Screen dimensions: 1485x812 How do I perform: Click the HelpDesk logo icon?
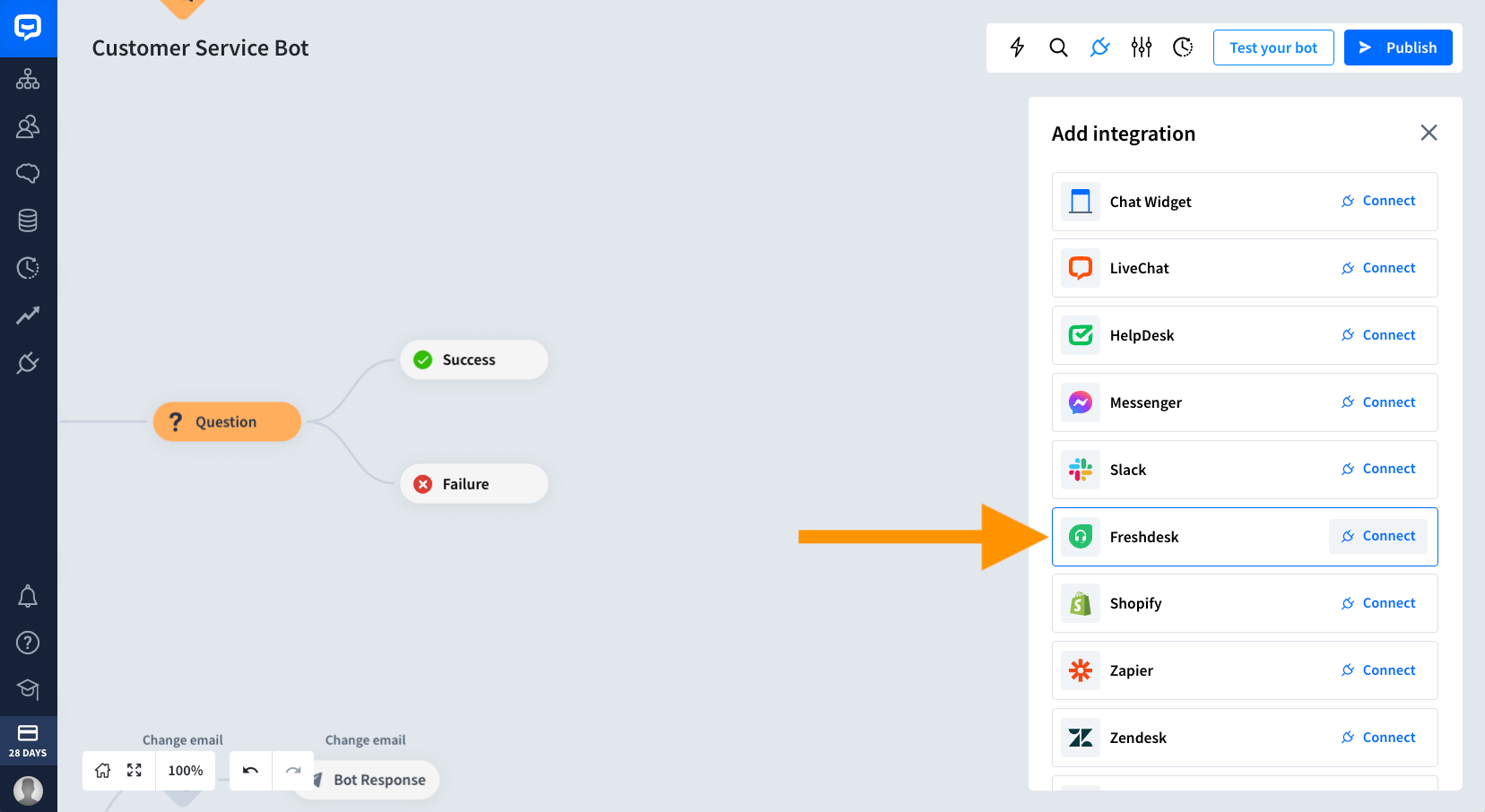pyautogui.click(x=1081, y=335)
